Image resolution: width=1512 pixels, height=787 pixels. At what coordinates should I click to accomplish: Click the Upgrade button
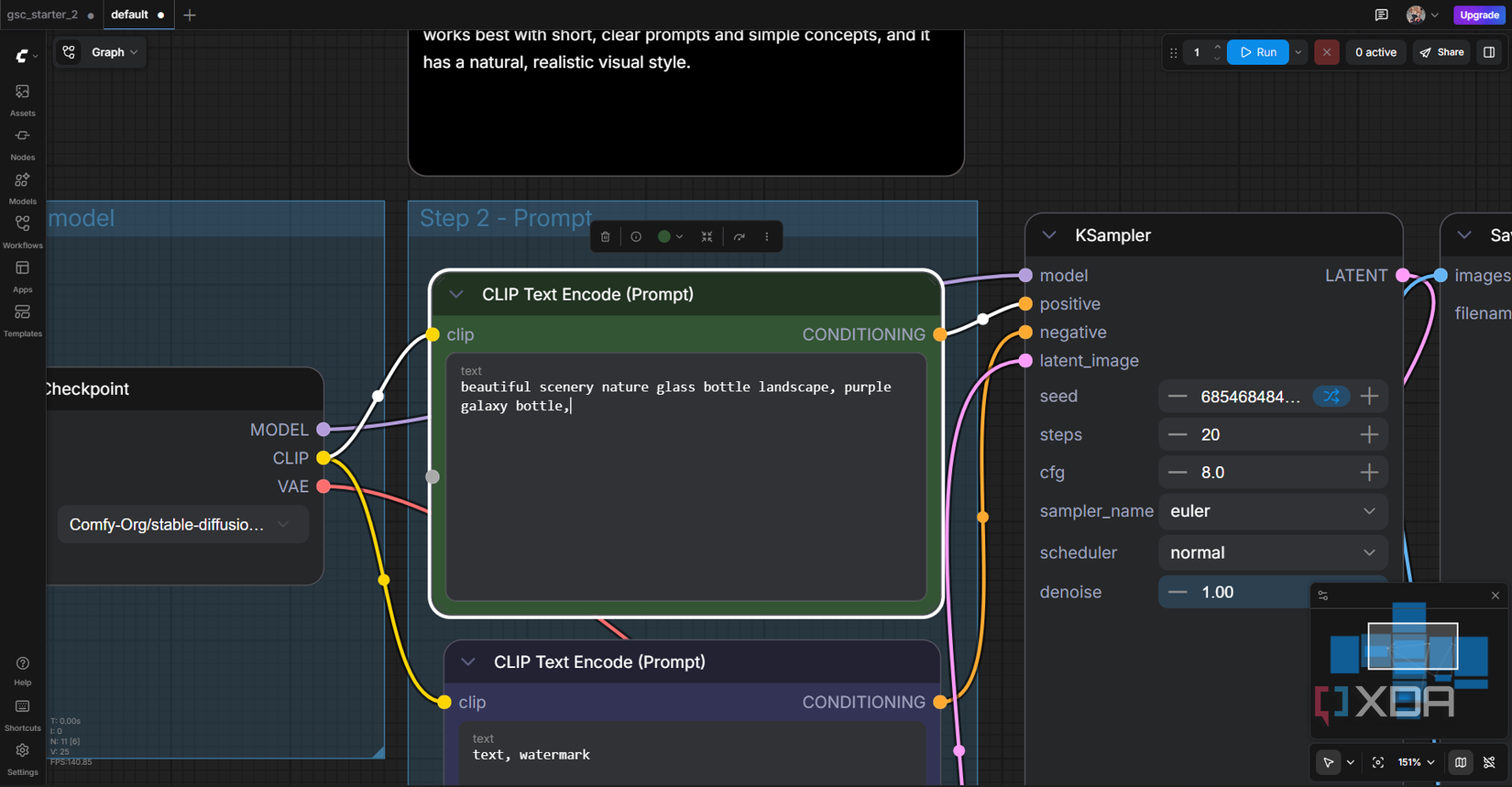(1479, 15)
